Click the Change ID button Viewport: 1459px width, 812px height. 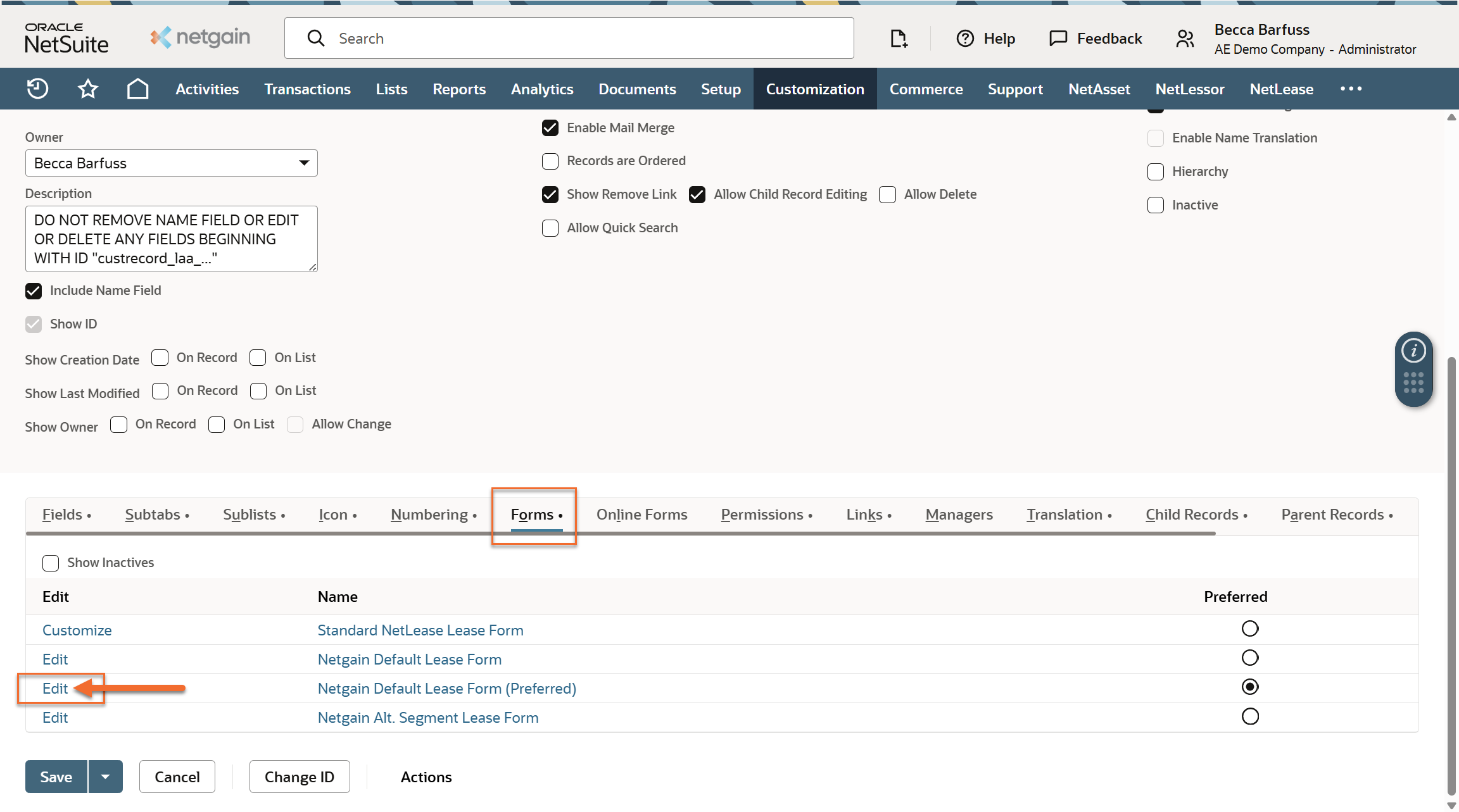(x=299, y=777)
